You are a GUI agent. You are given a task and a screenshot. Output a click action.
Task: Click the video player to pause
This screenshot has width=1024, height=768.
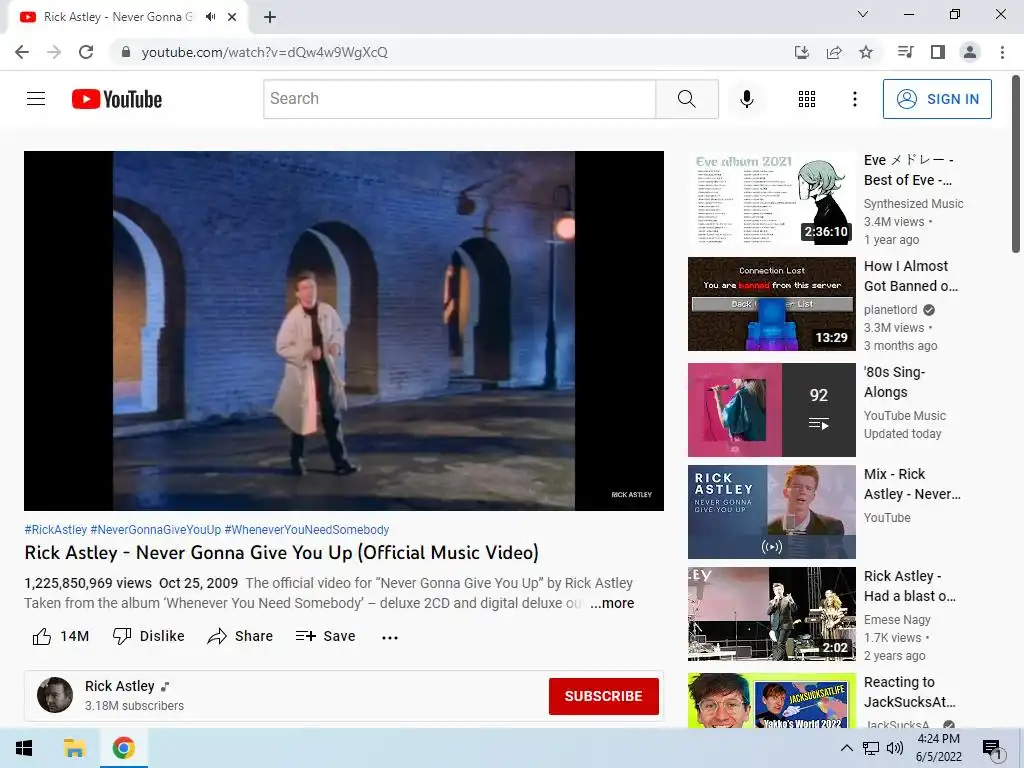344,330
